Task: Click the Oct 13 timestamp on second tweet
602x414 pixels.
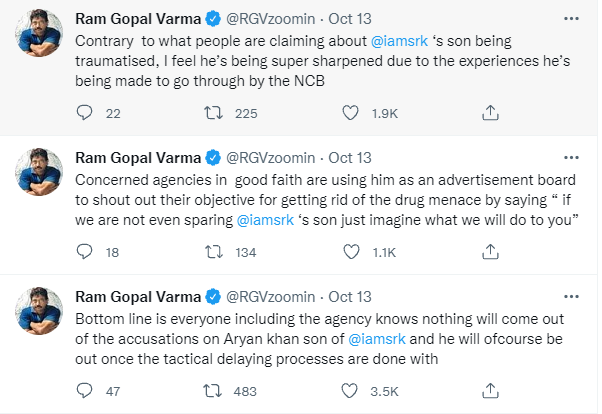Action: coord(350,158)
